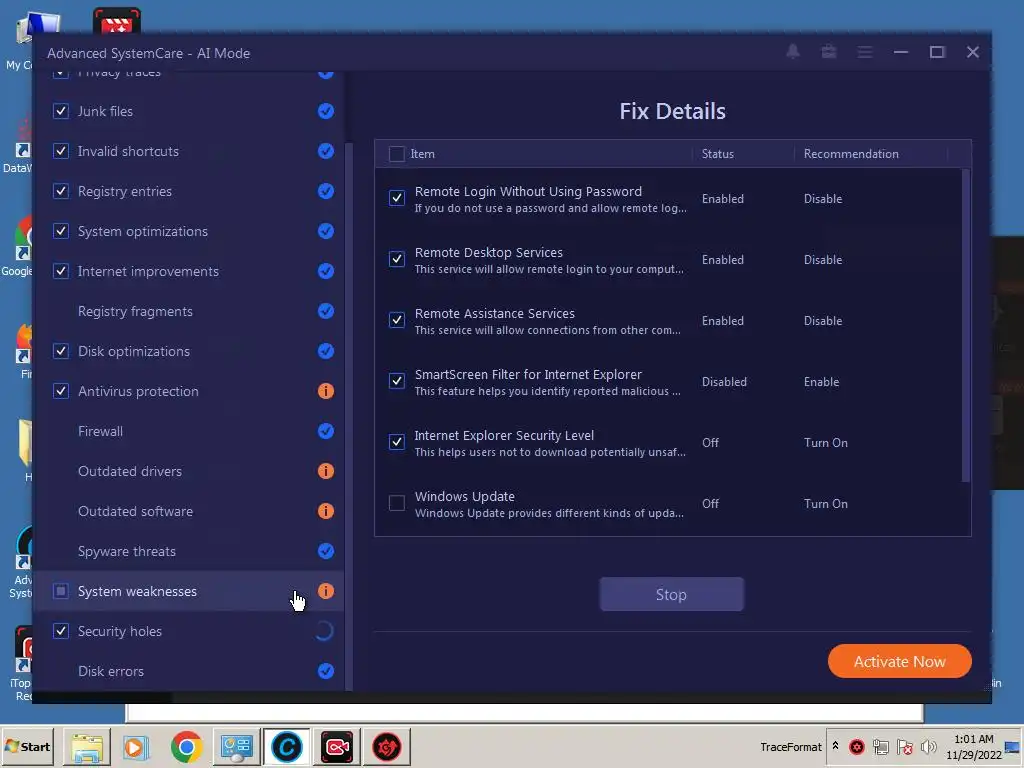1024x768 pixels.
Task: Uncheck Remote Login Without Using Password
Action: (x=396, y=198)
